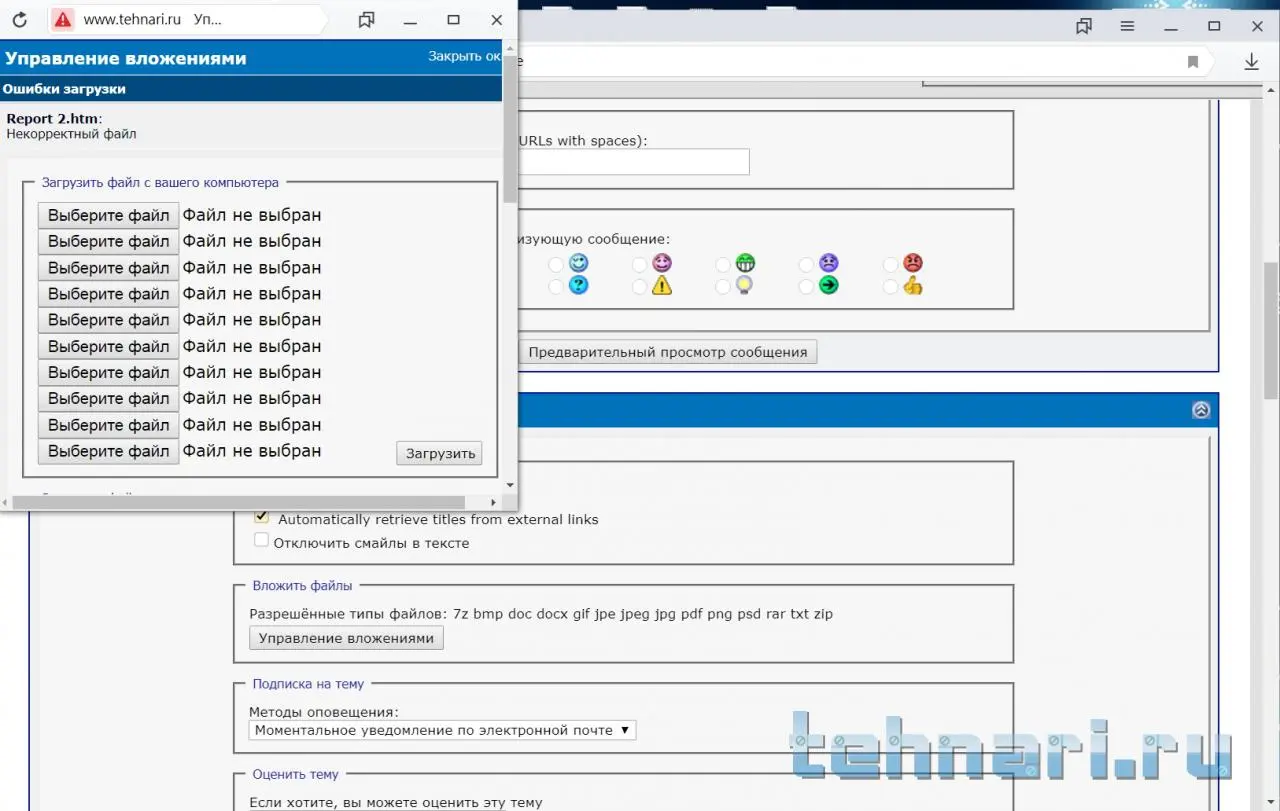Image resolution: width=1280 pixels, height=811 pixels.
Task: Click the topmost Выберите файл button
Action: coord(108,215)
